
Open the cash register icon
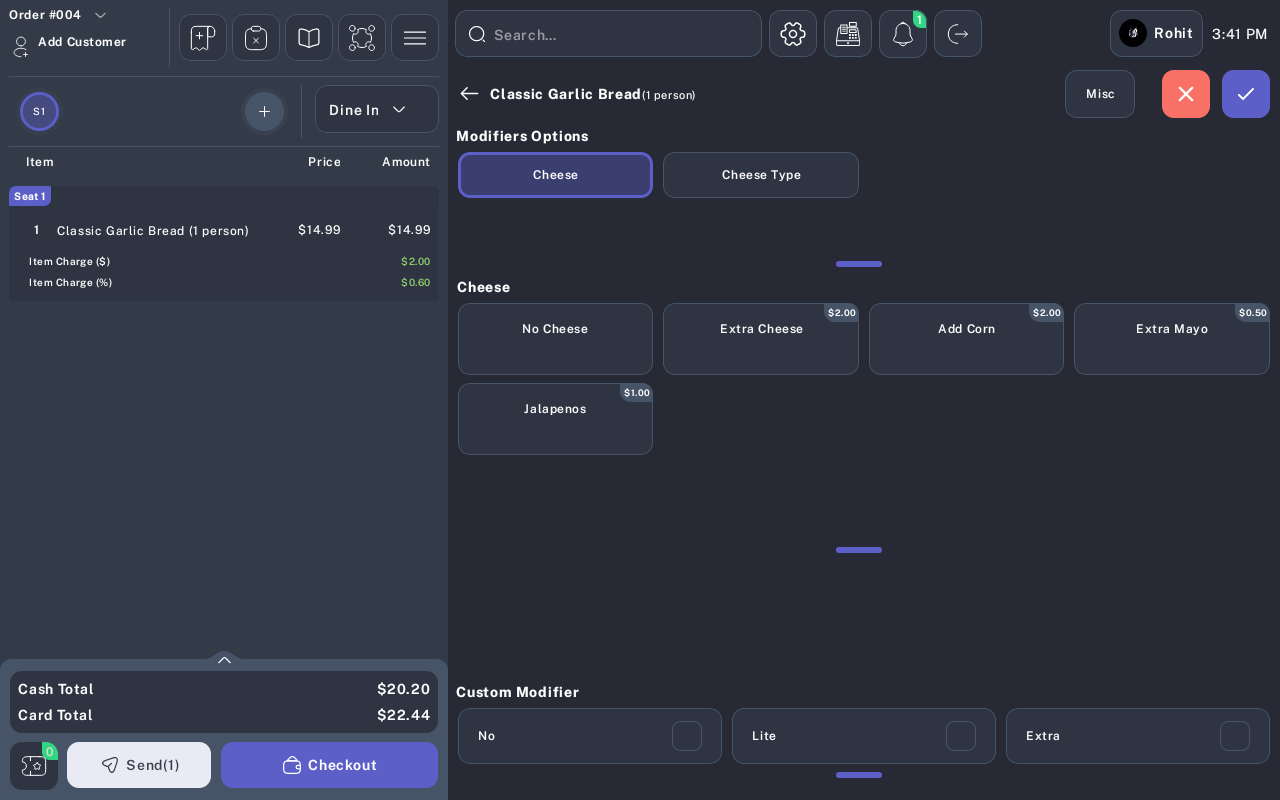848,34
